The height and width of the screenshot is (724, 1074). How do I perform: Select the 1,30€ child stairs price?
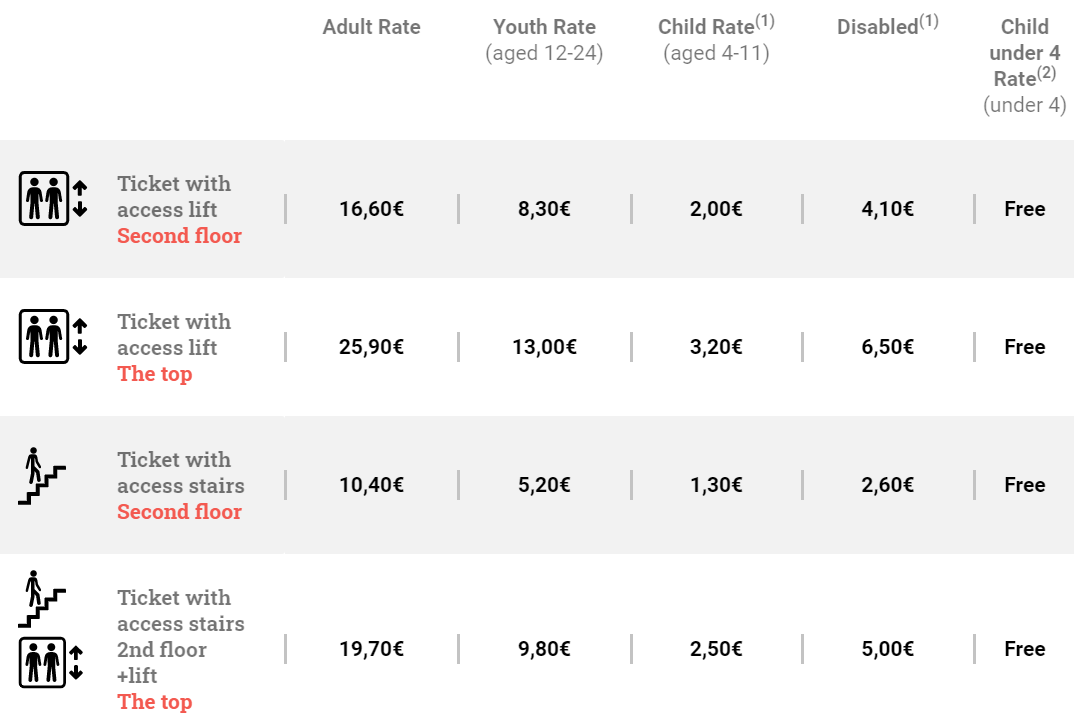[716, 485]
